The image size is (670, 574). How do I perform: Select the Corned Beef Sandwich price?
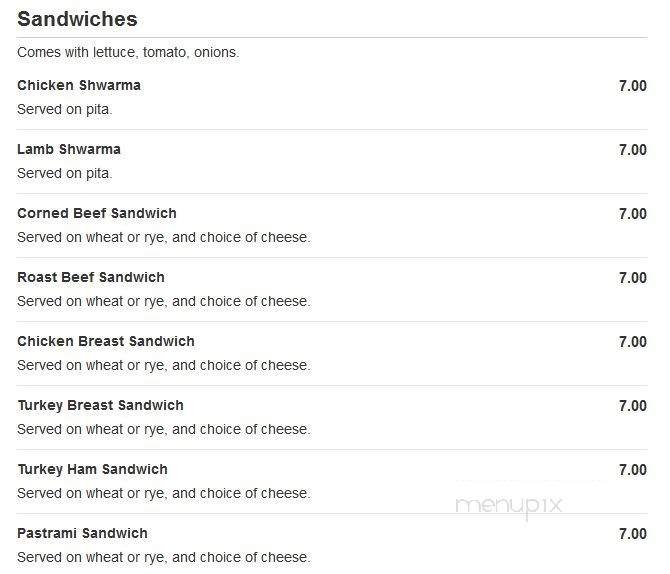pos(632,214)
